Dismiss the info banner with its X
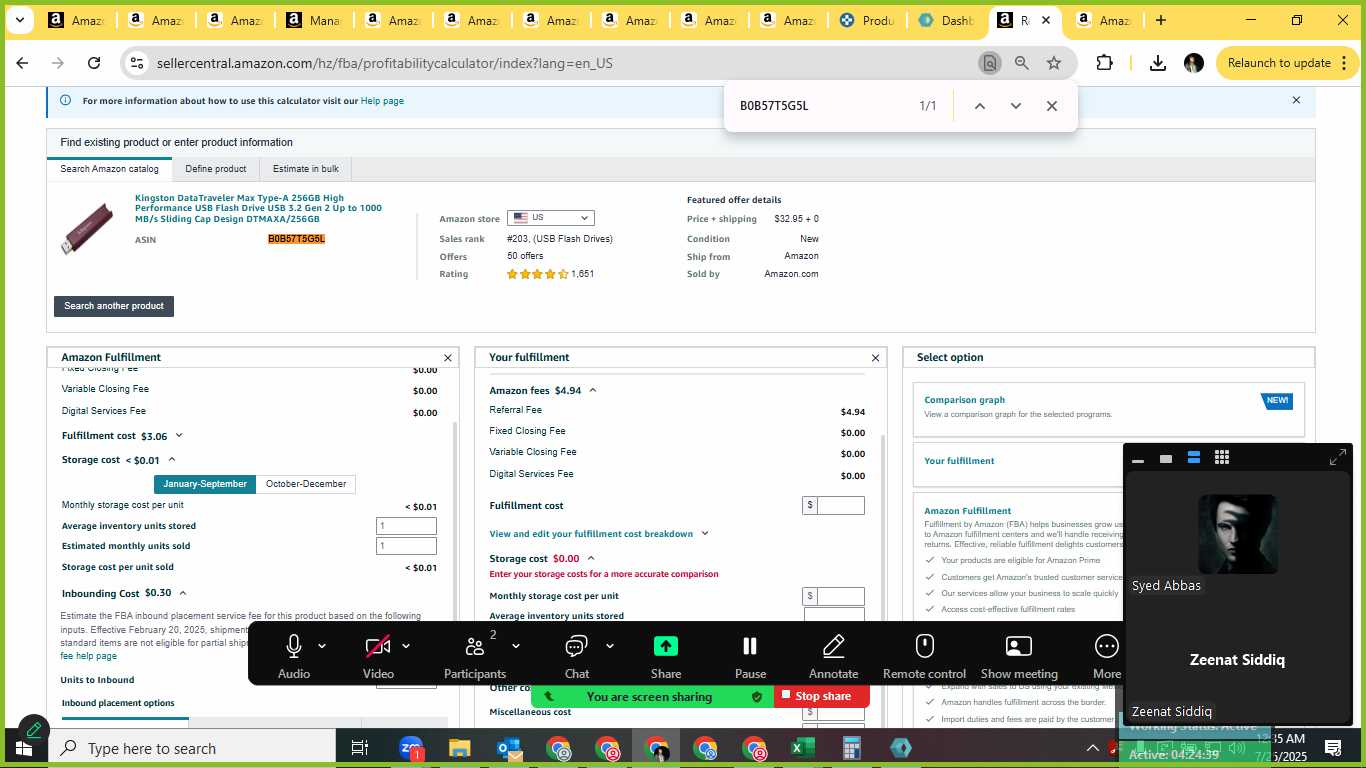1366x768 pixels. pos(1296,100)
